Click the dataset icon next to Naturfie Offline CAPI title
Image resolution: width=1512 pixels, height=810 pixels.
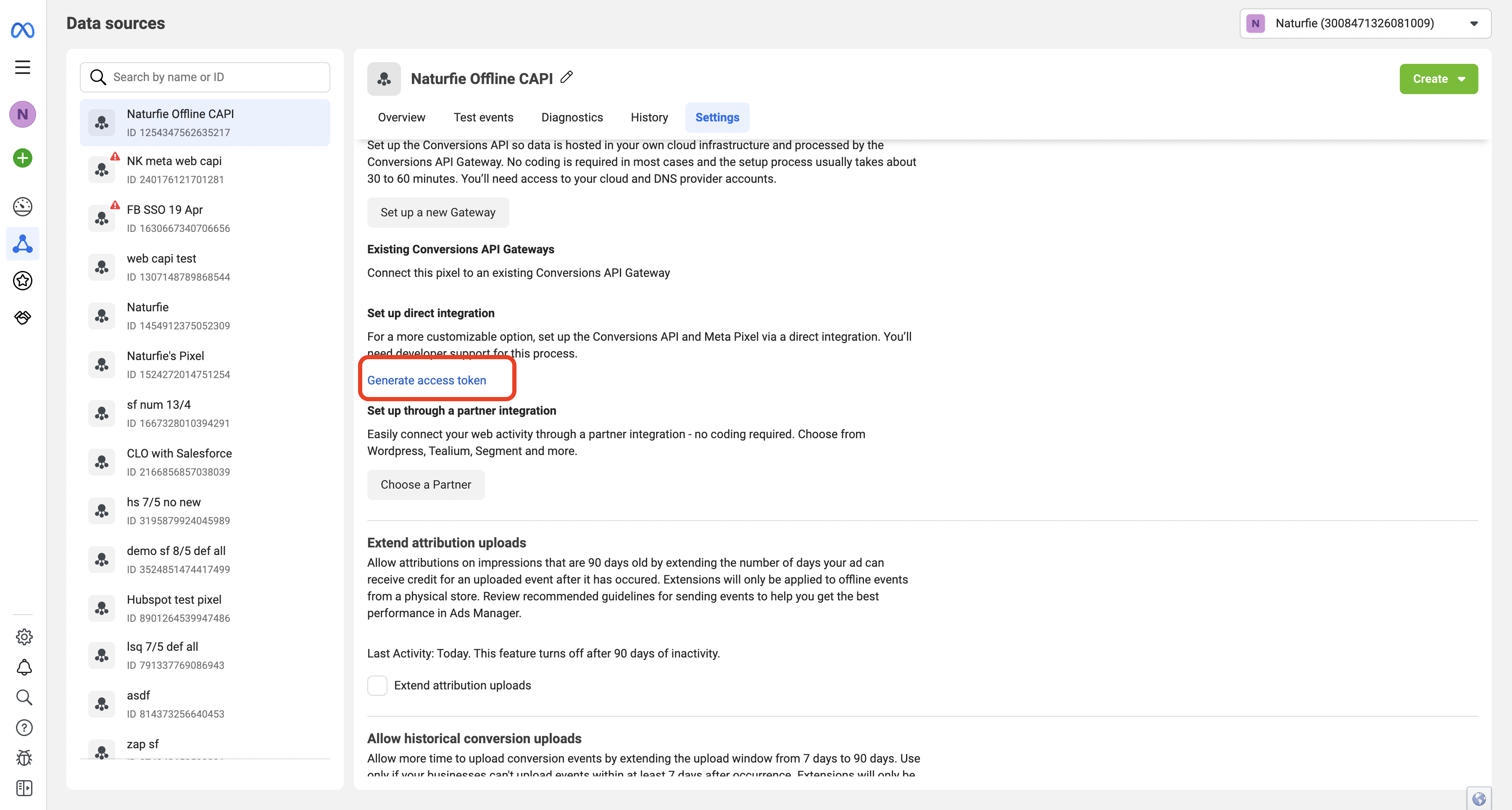(384, 79)
